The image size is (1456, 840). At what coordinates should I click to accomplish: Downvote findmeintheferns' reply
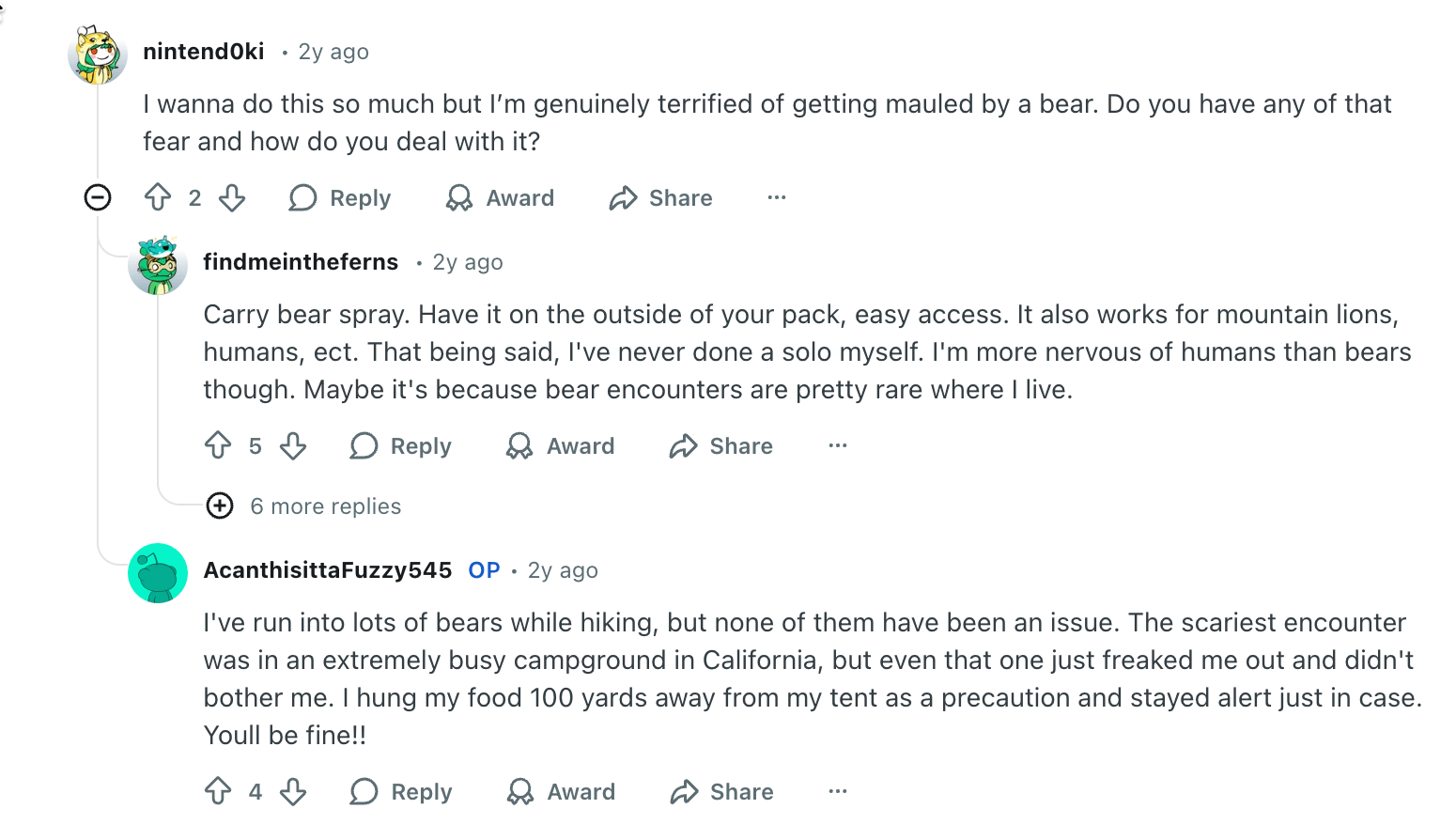tap(293, 445)
